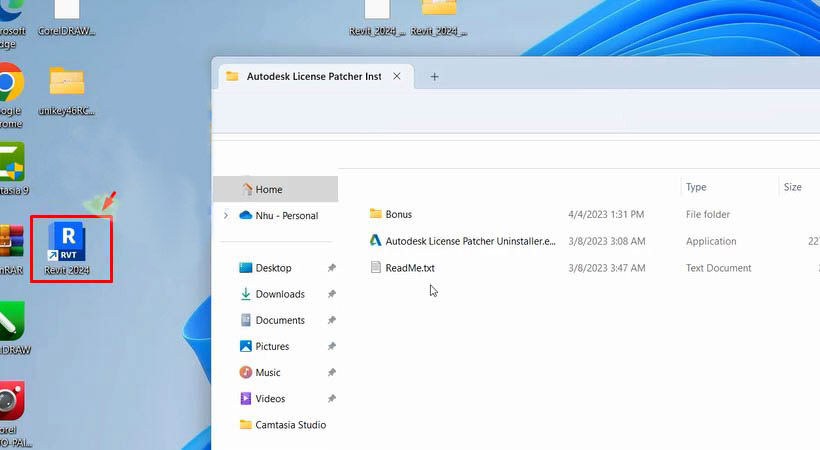Open the Google Chrome desktop icon
This screenshot has width=820, height=450.
click(x=12, y=82)
